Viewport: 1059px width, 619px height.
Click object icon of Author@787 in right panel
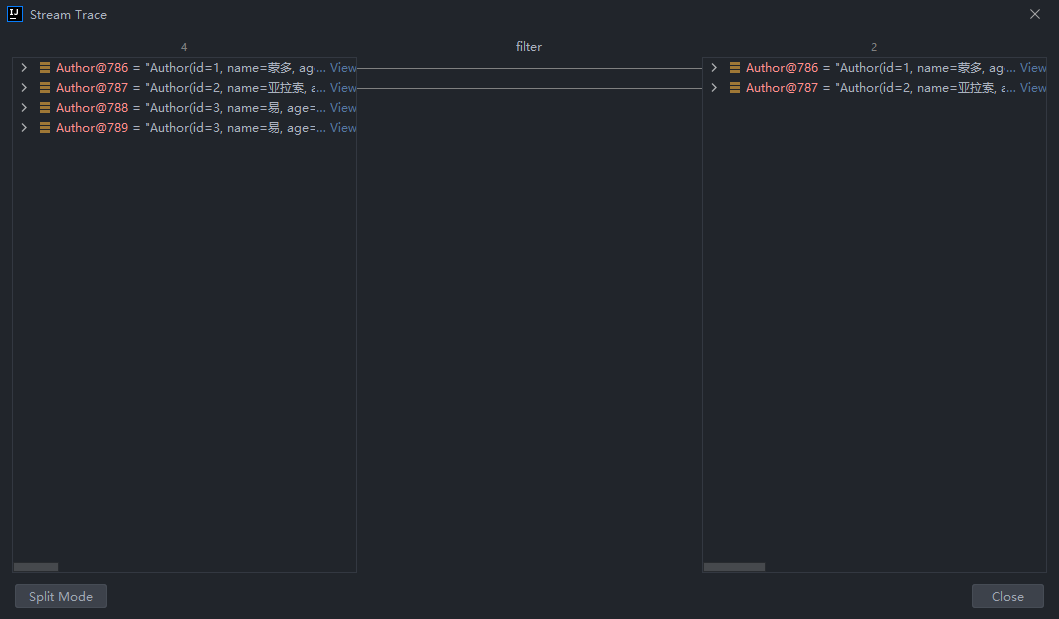pyautogui.click(x=735, y=88)
